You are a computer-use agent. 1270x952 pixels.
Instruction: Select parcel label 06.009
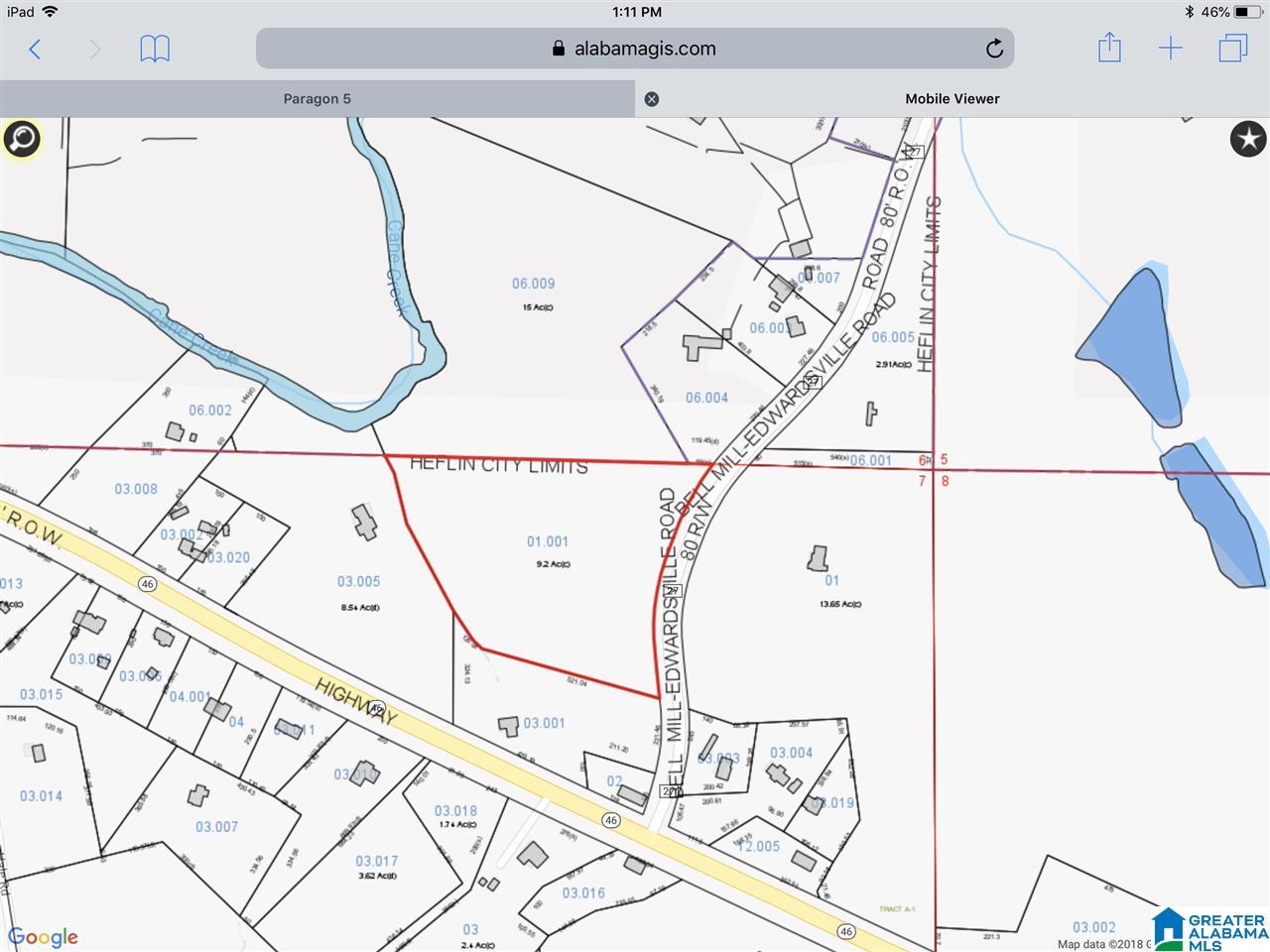pyautogui.click(x=534, y=284)
